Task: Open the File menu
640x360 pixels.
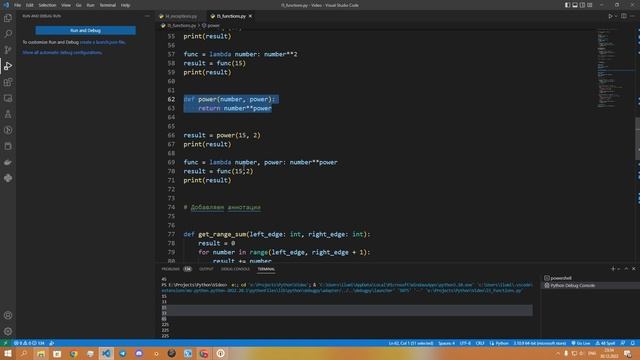Action: pos(18,5)
